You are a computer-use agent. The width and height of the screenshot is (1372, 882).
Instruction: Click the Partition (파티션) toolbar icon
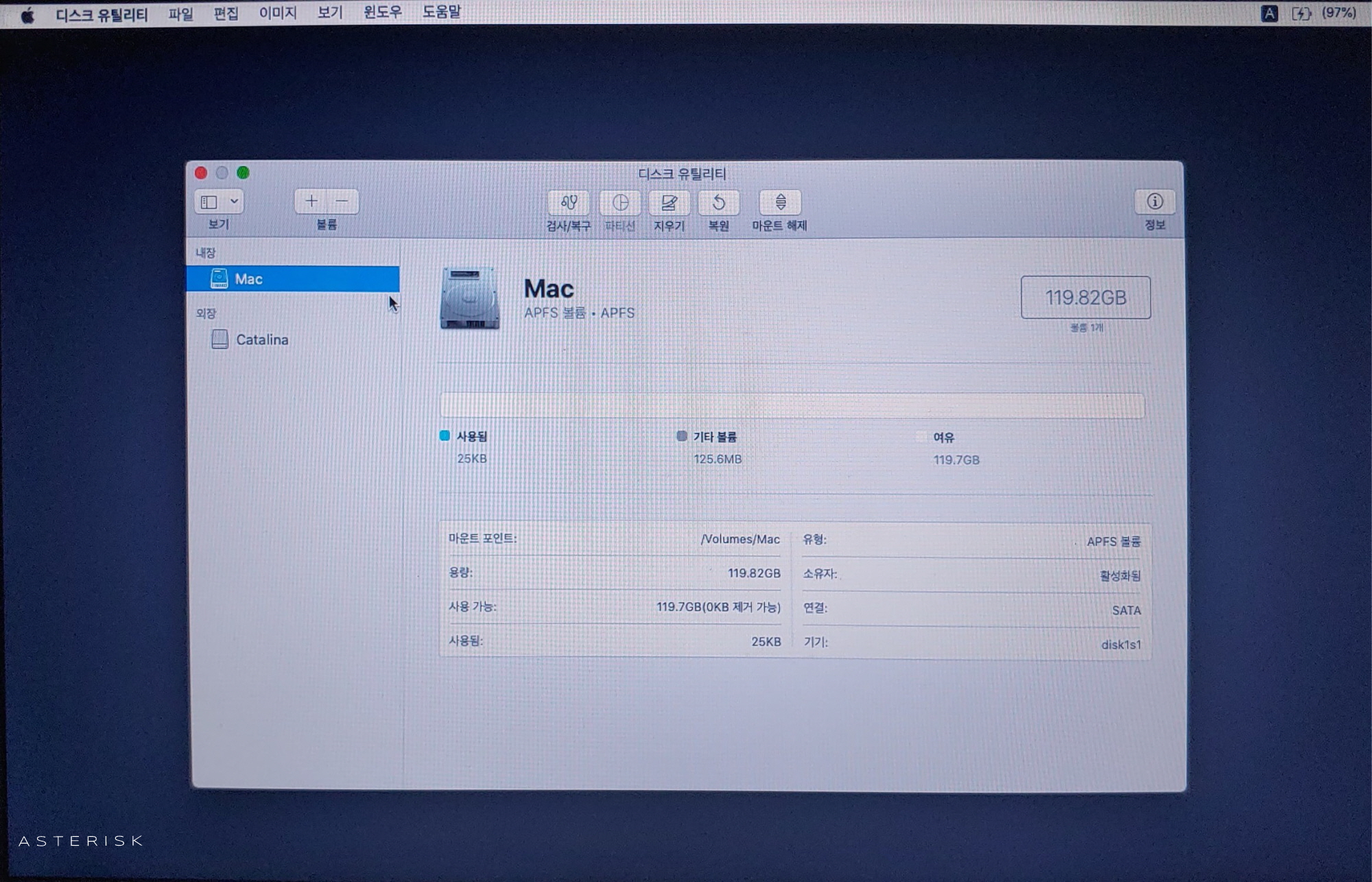(619, 202)
